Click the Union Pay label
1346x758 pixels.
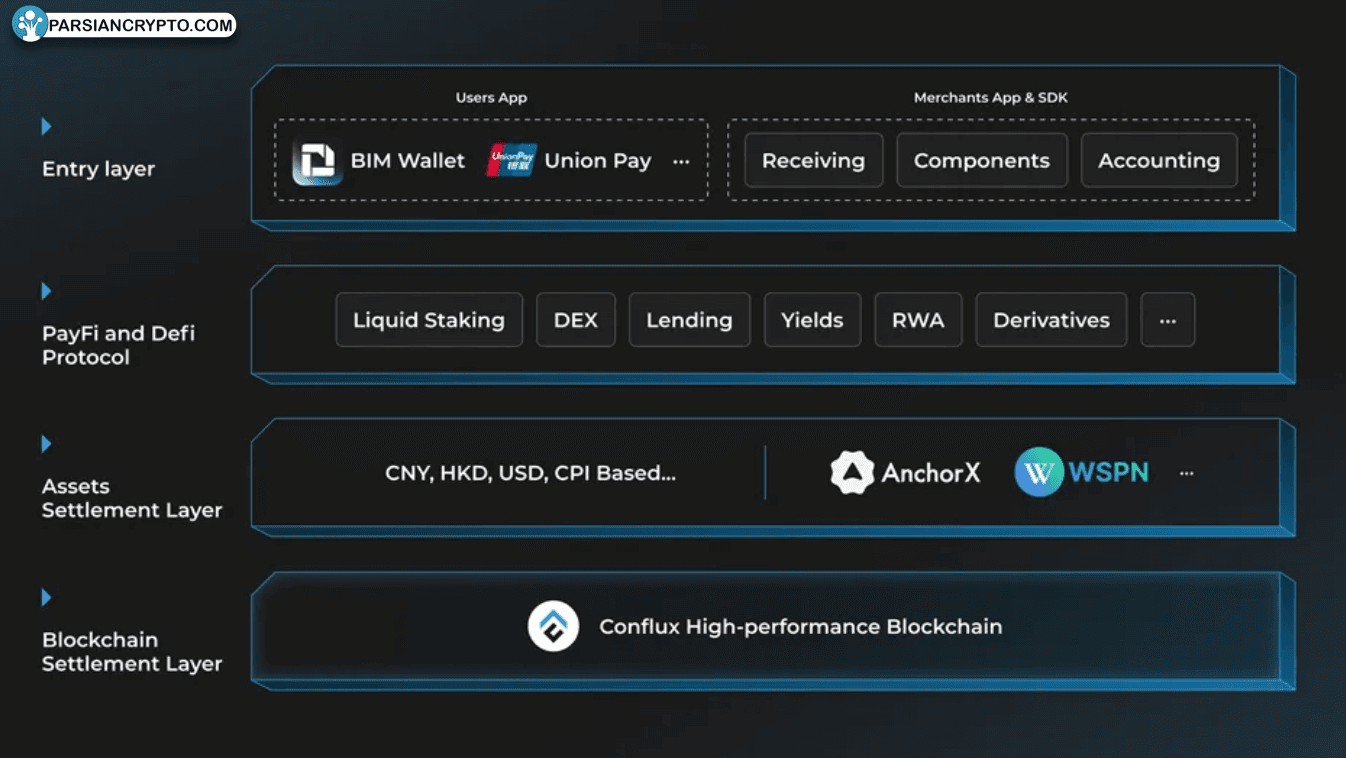click(x=597, y=160)
